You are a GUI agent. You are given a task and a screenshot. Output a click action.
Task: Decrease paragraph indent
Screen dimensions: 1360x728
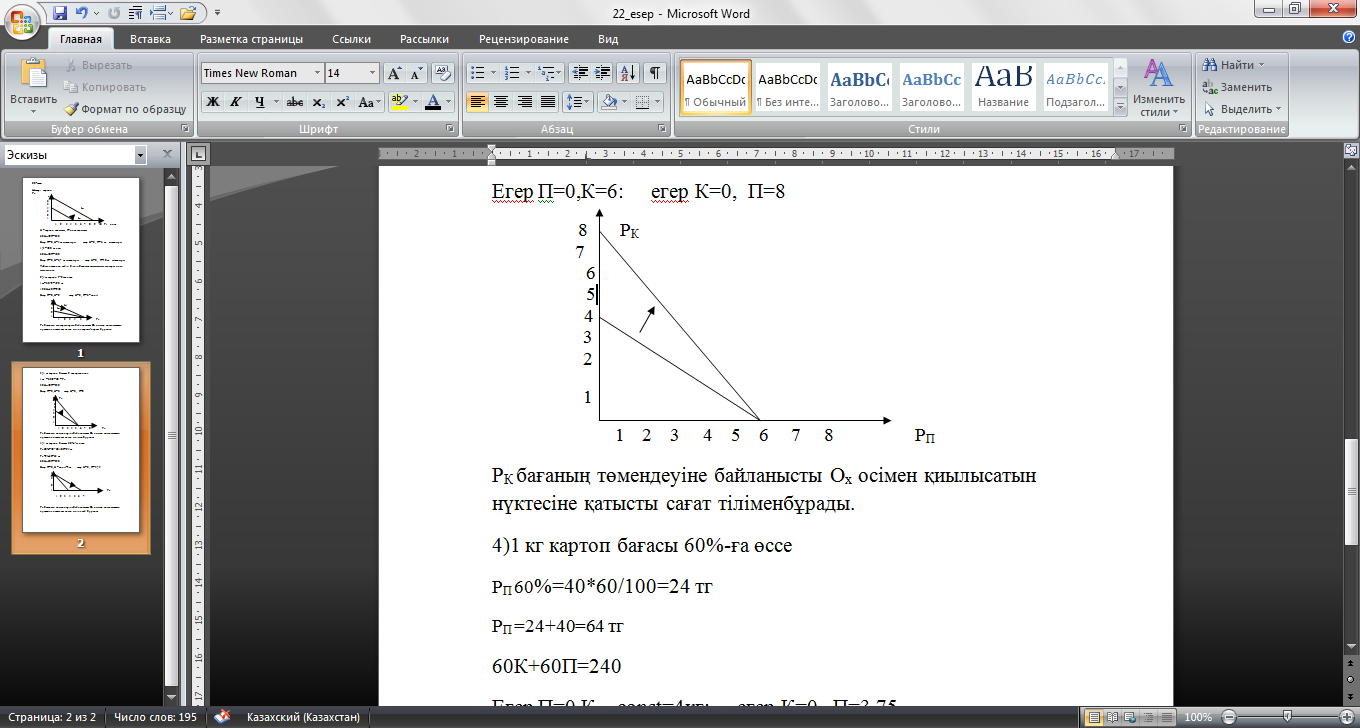[580, 73]
